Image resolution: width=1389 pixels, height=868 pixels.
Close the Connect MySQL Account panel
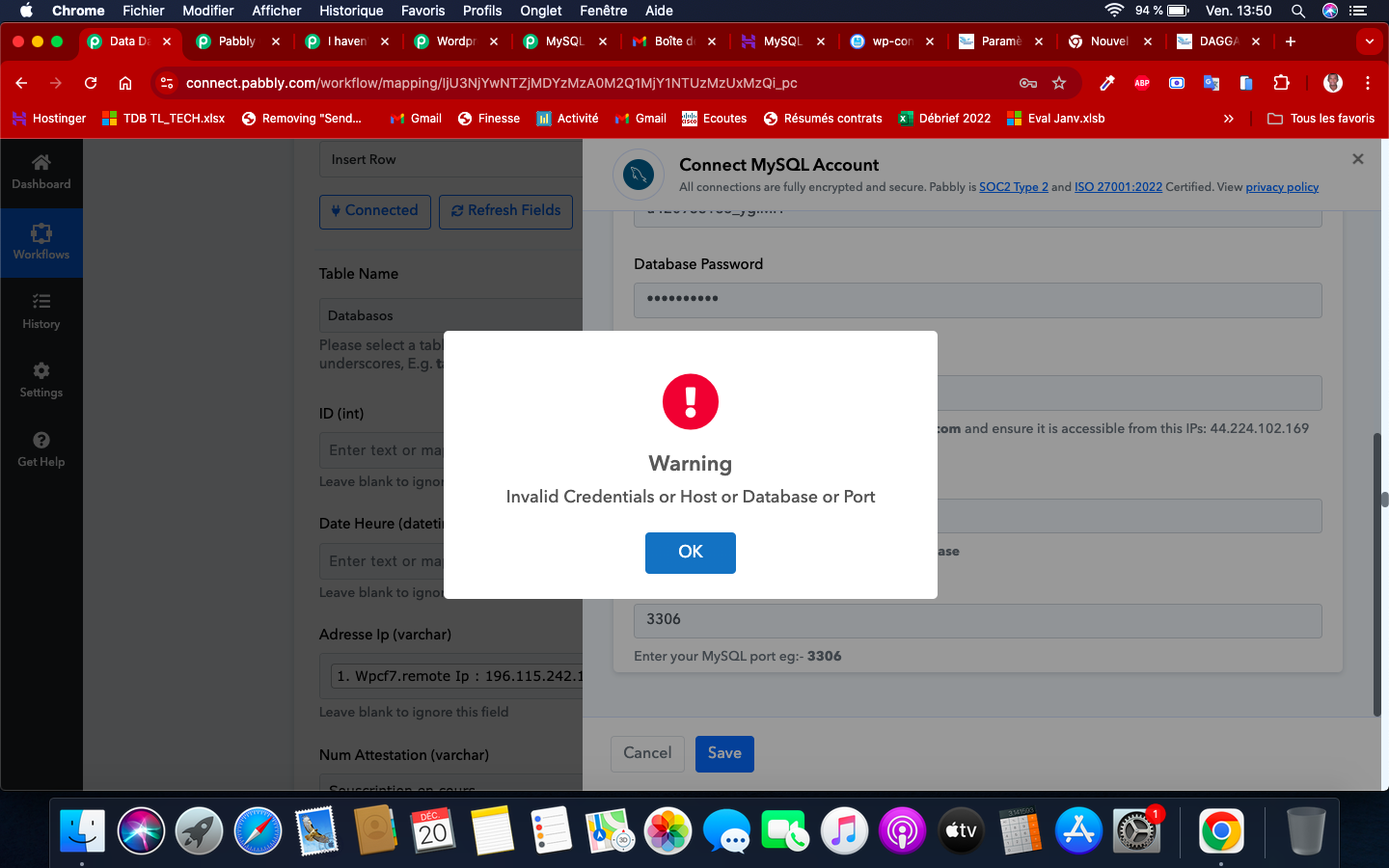[x=1358, y=159]
